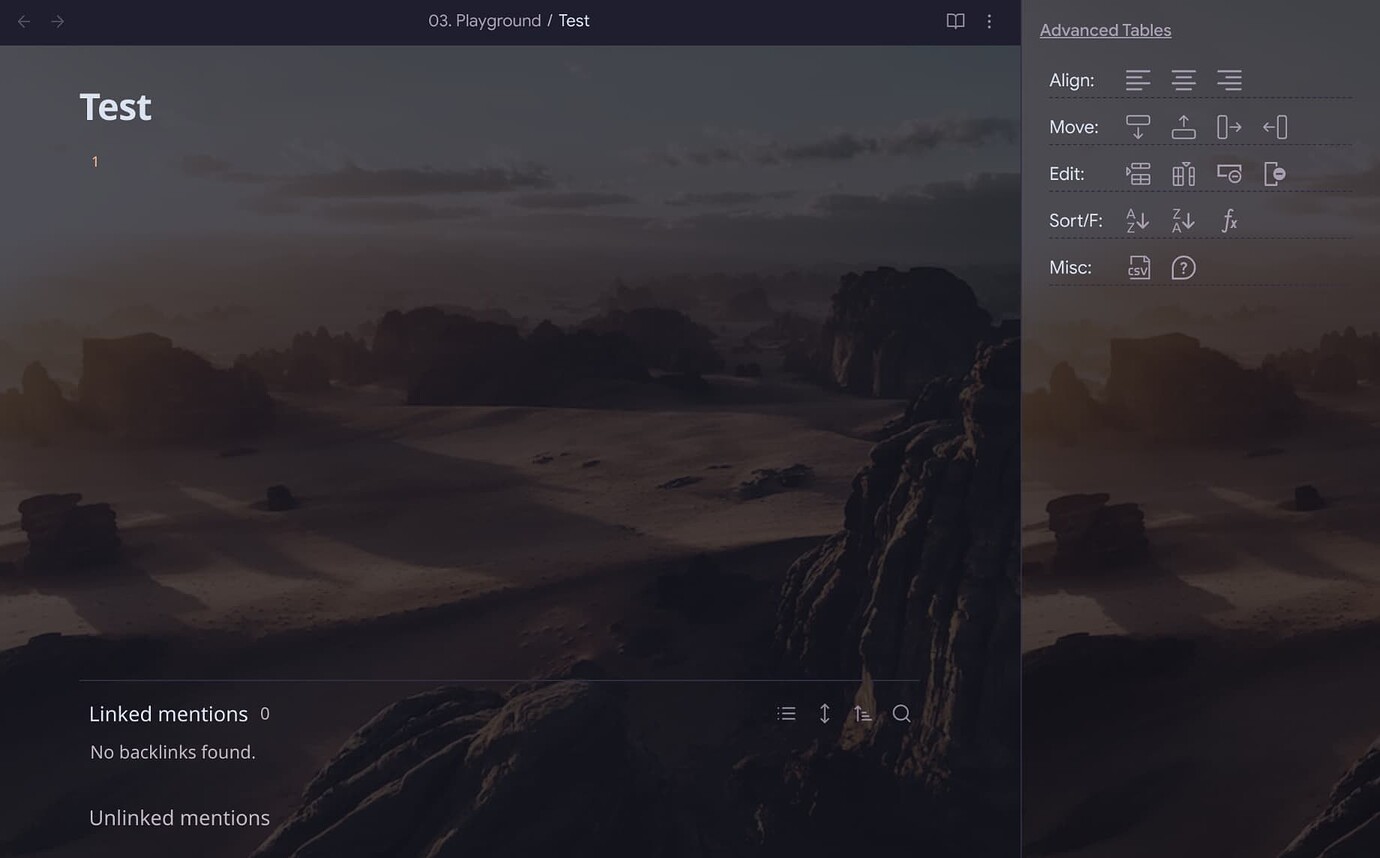Viewport: 1380px width, 858px height.
Task: Right align the table column
Action: [x=1229, y=80]
